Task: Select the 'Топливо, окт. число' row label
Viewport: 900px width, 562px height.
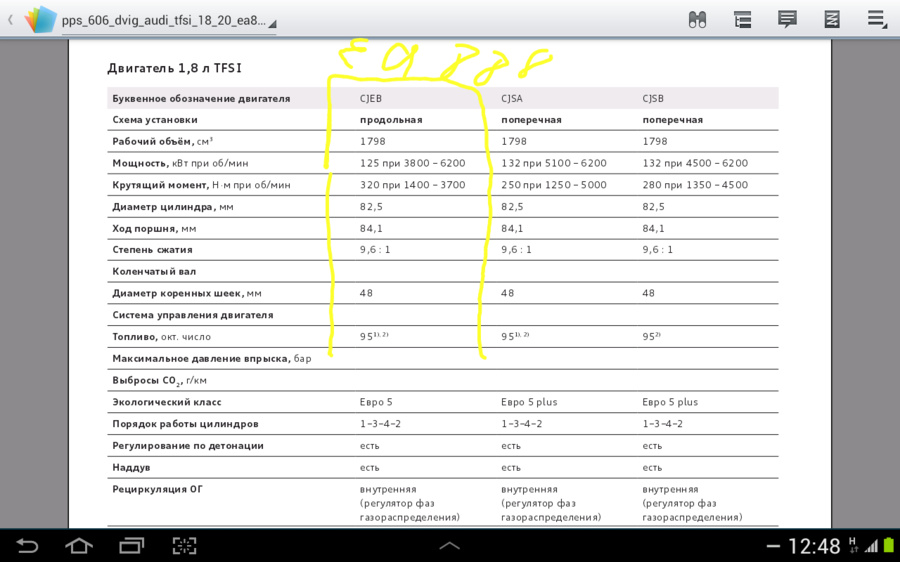Action: (x=162, y=337)
